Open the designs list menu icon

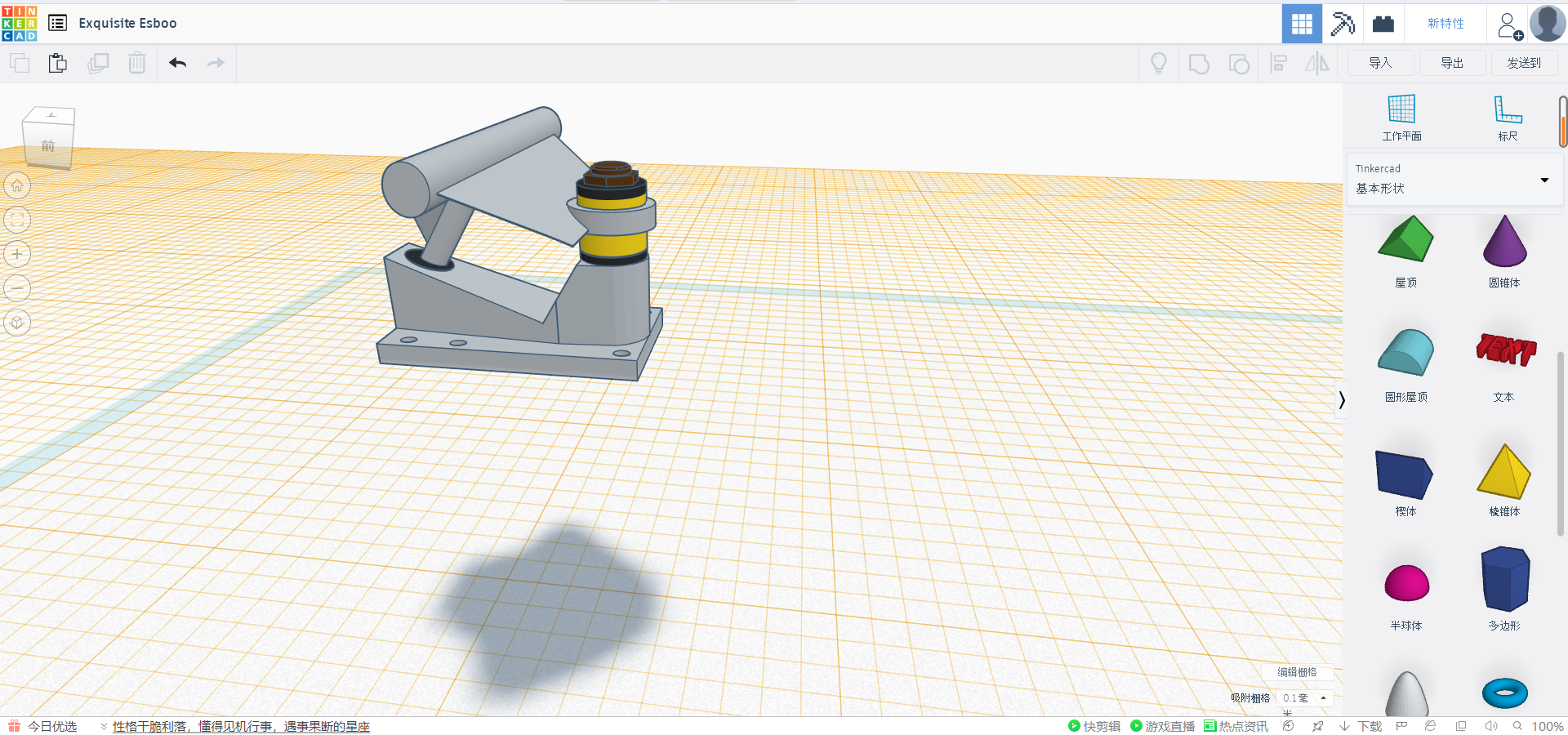coord(57,23)
